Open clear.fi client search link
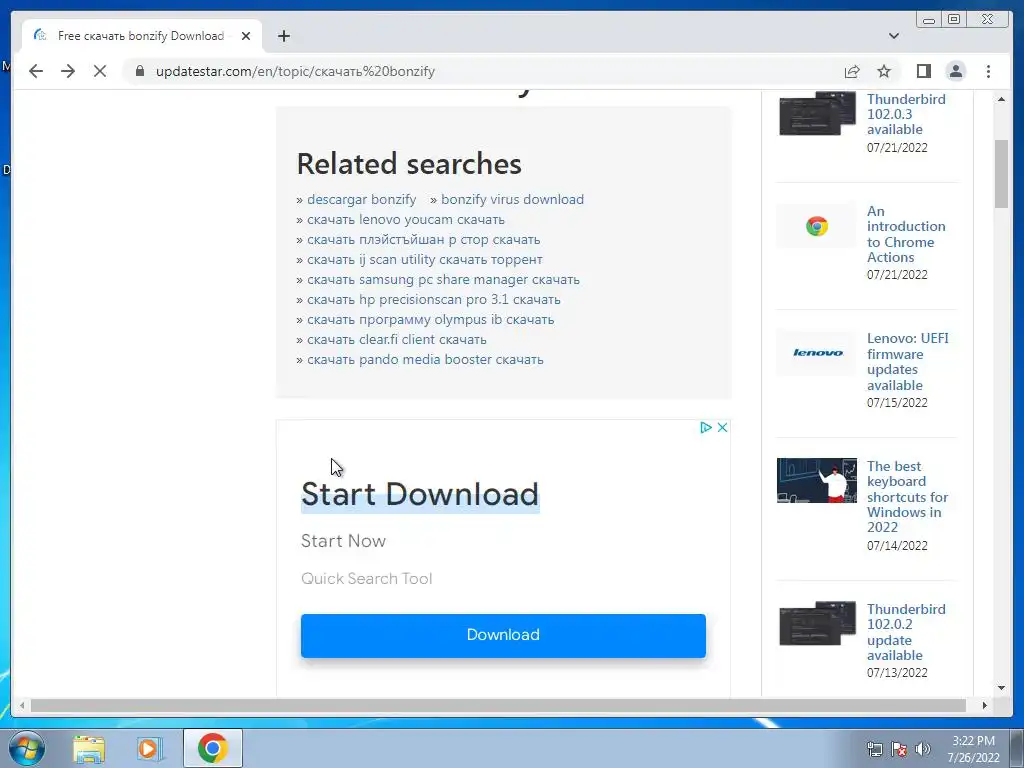Image resolution: width=1024 pixels, height=768 pixels. pyautogui.click(x=396, y=340)
